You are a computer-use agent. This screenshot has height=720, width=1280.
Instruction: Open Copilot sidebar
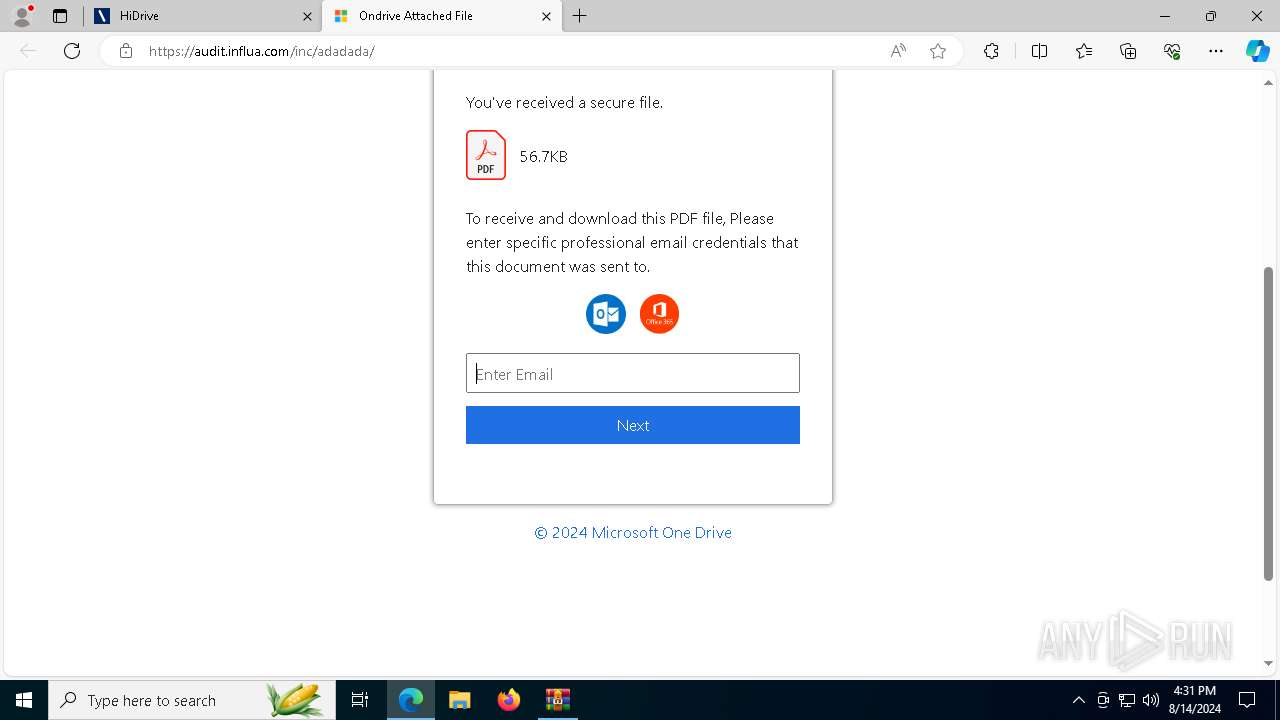(x=1257, y=51)
